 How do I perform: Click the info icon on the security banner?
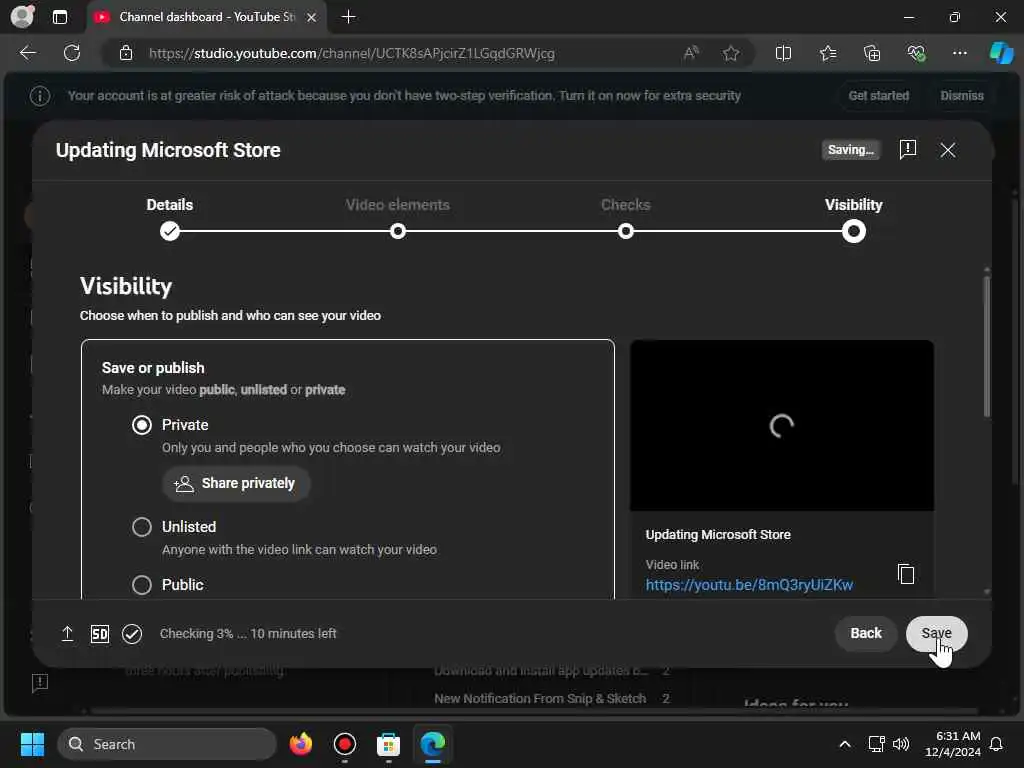(40, 96)
